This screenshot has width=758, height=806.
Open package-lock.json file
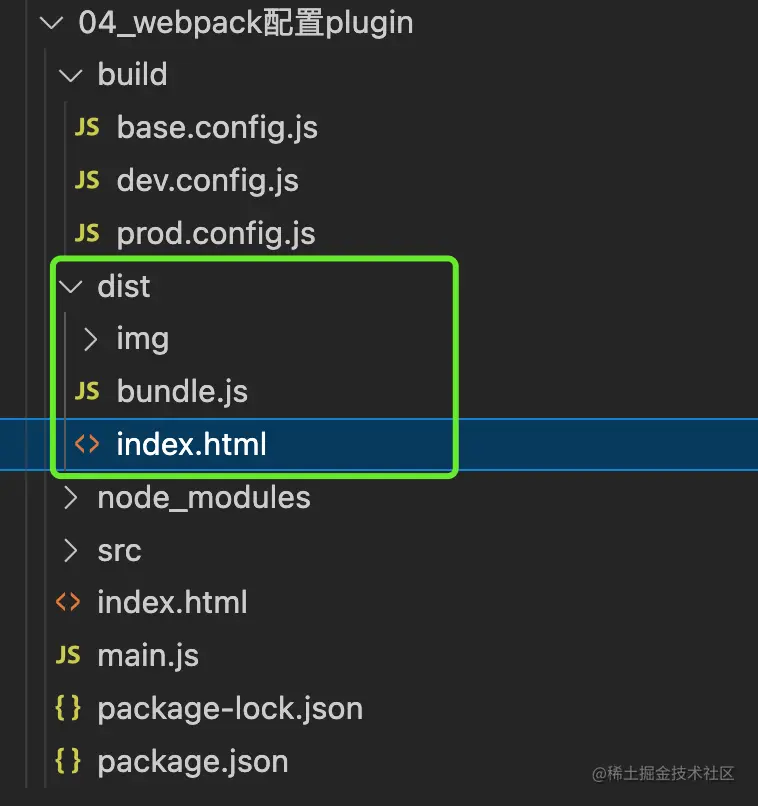(x=230, y=709)
